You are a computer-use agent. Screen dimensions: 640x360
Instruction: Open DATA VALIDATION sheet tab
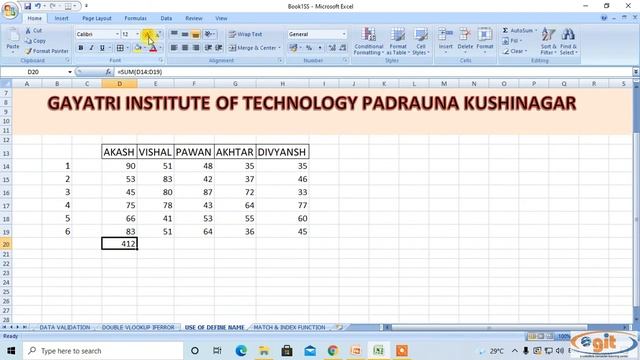tap(65, 327)
